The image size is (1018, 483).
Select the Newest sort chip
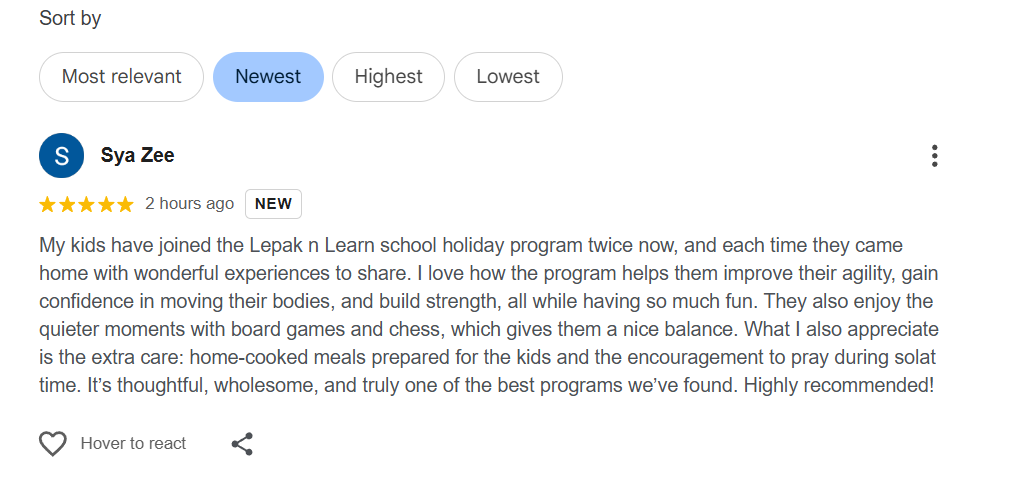(x=268, y=77)
